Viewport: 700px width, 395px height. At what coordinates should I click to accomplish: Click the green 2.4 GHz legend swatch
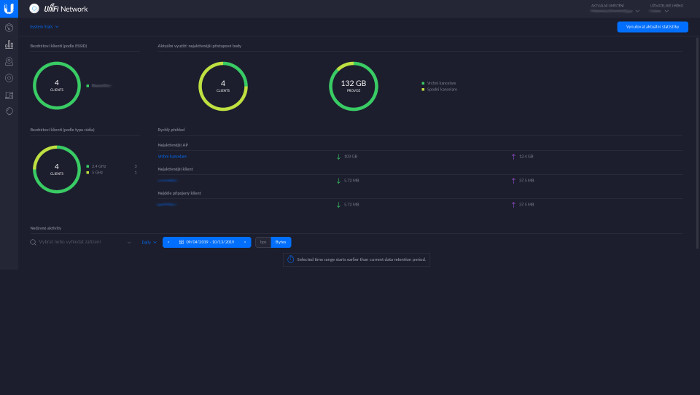(88, 166)
